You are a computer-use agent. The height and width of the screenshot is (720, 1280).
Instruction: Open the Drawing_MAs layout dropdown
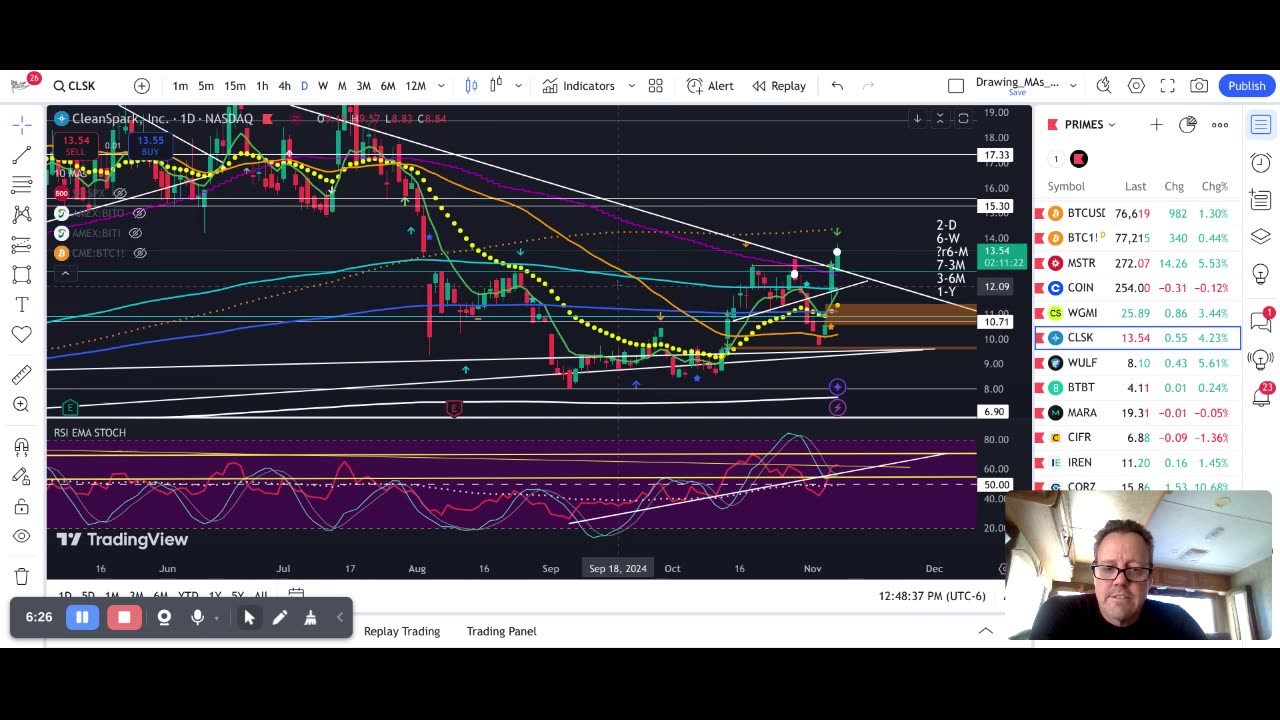point(1073,86)
